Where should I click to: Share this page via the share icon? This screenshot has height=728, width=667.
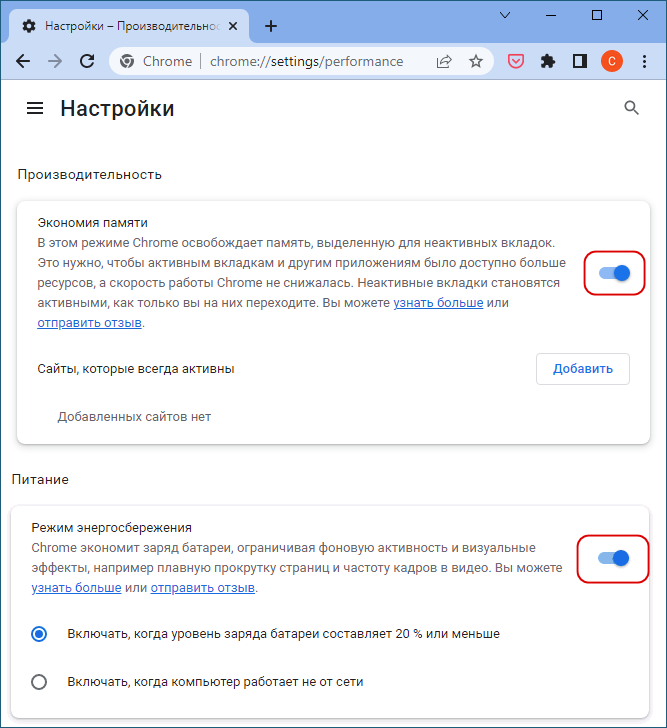(444, 61)
